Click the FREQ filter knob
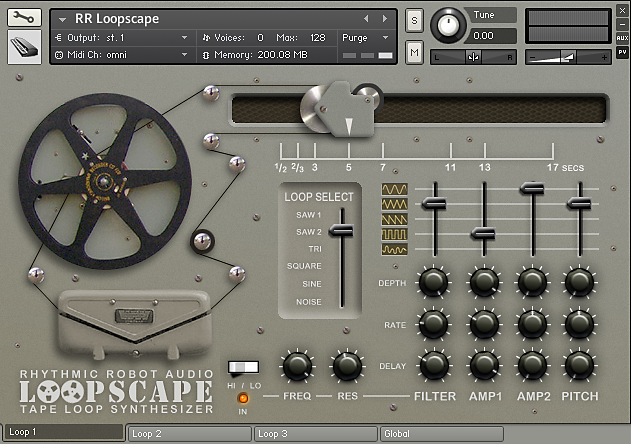The height and width of the screenshot is (444, 631). pos(298,366)
